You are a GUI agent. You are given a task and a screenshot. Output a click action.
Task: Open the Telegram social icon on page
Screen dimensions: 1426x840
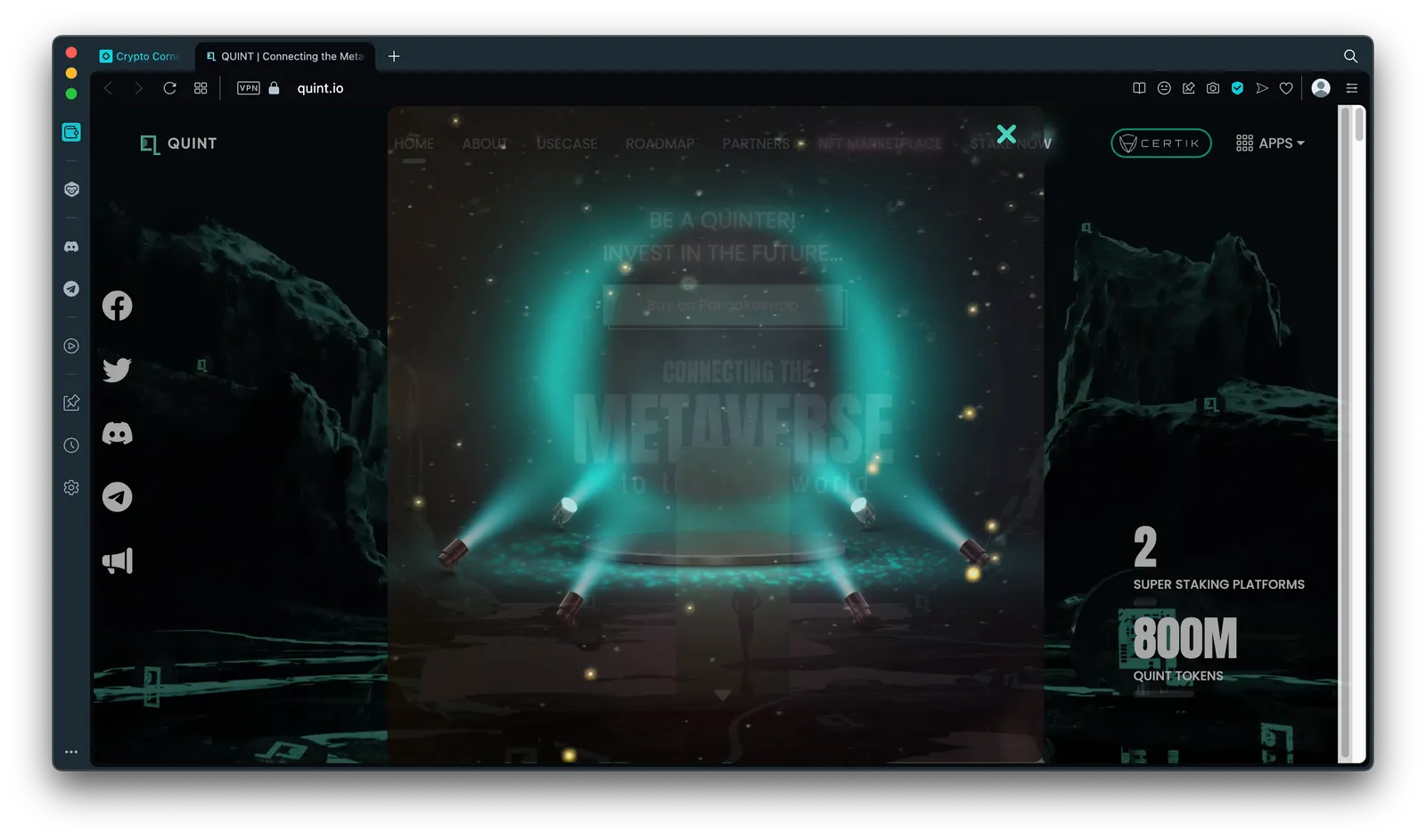117,497
